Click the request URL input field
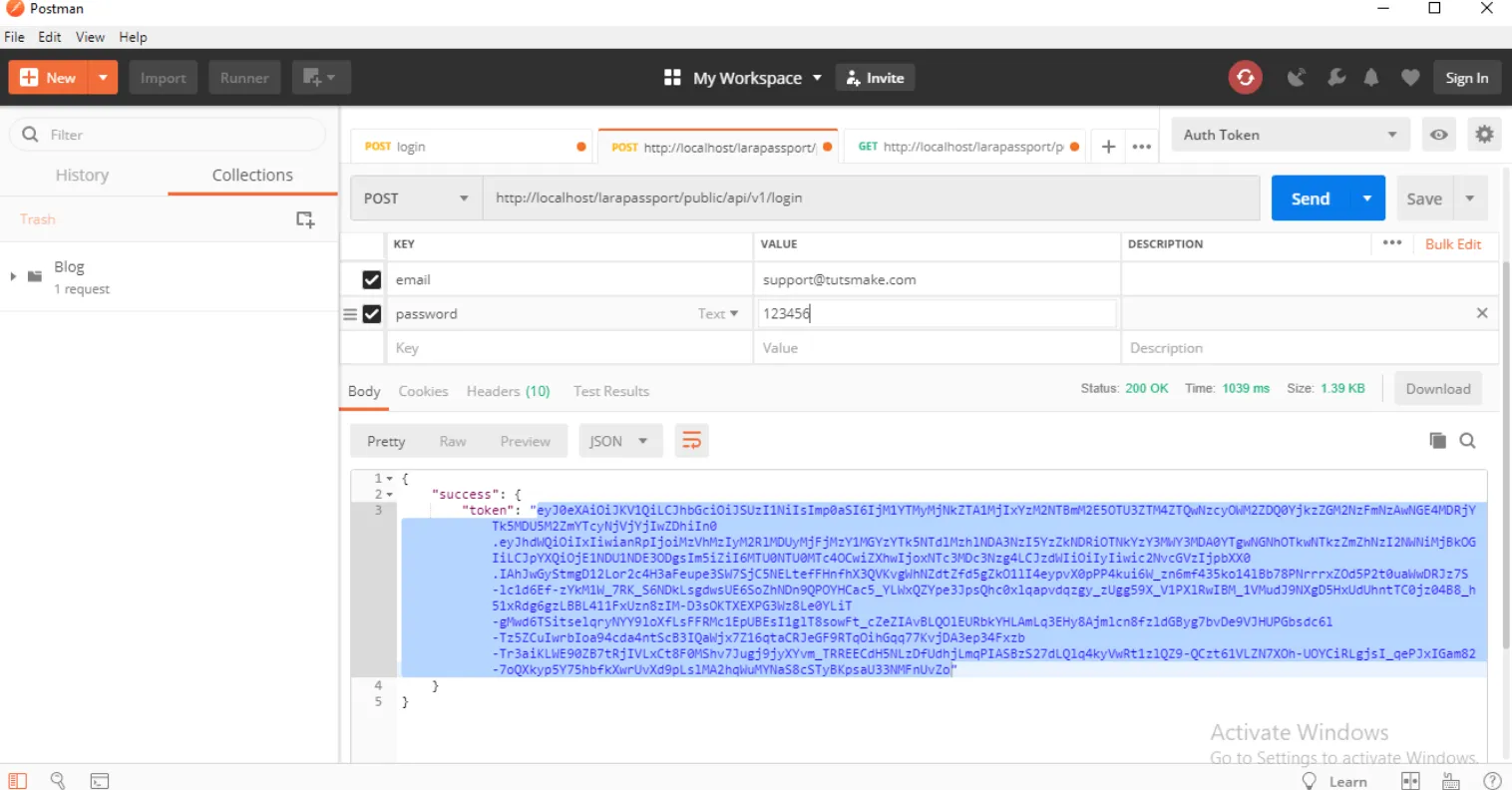Screen dimensions: 1512x790 tap(871, 197)
